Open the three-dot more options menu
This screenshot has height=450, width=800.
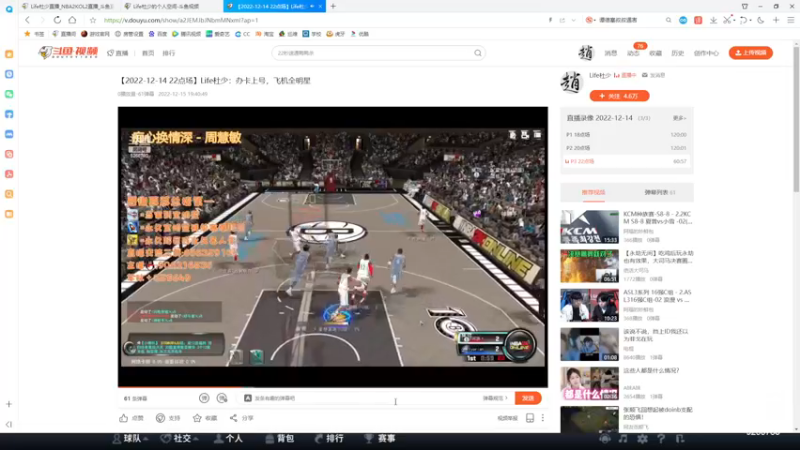coord(543,418)
